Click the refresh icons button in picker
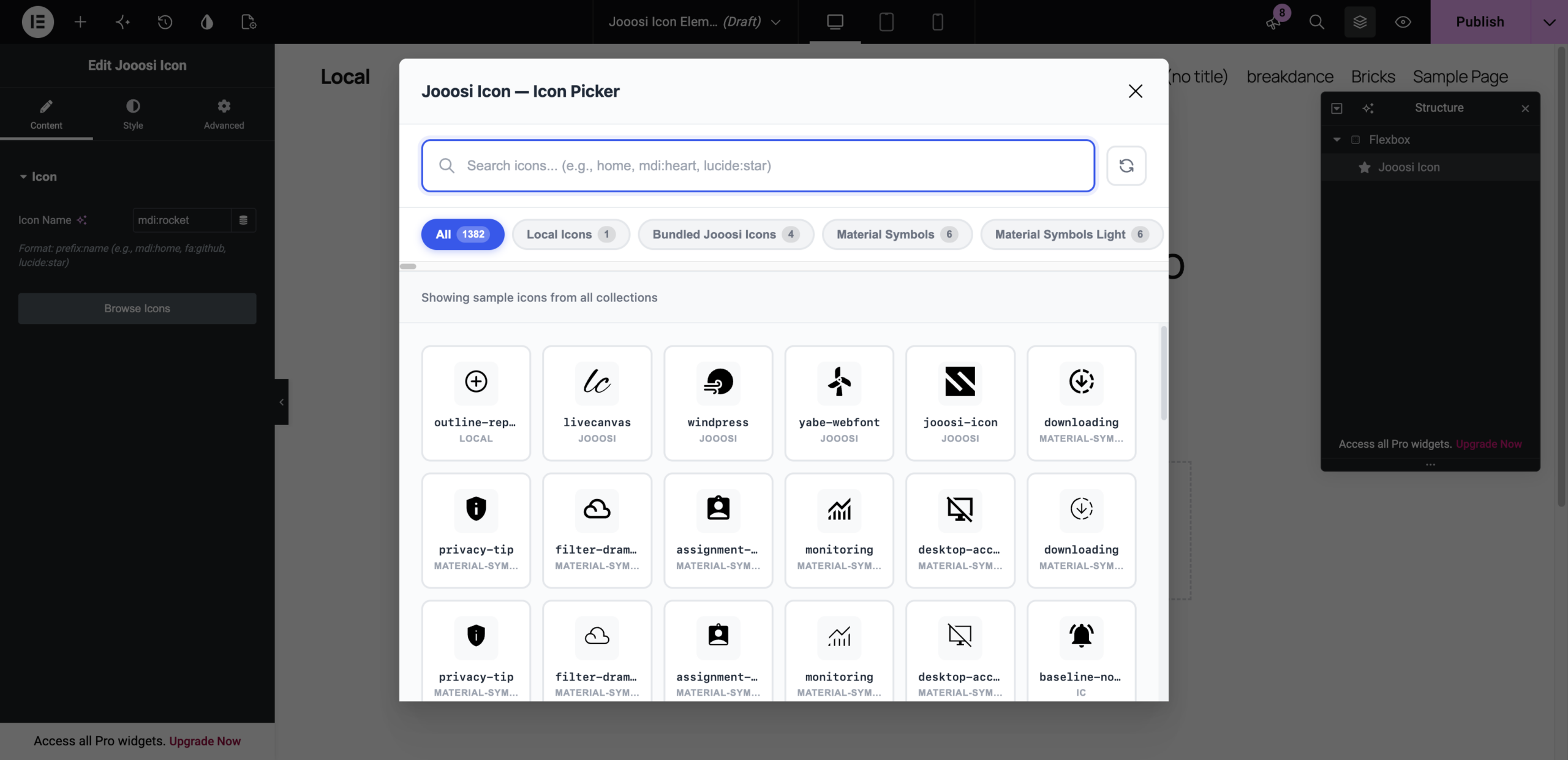Viewport: 1568px width, 760px height. [1126, 165]
